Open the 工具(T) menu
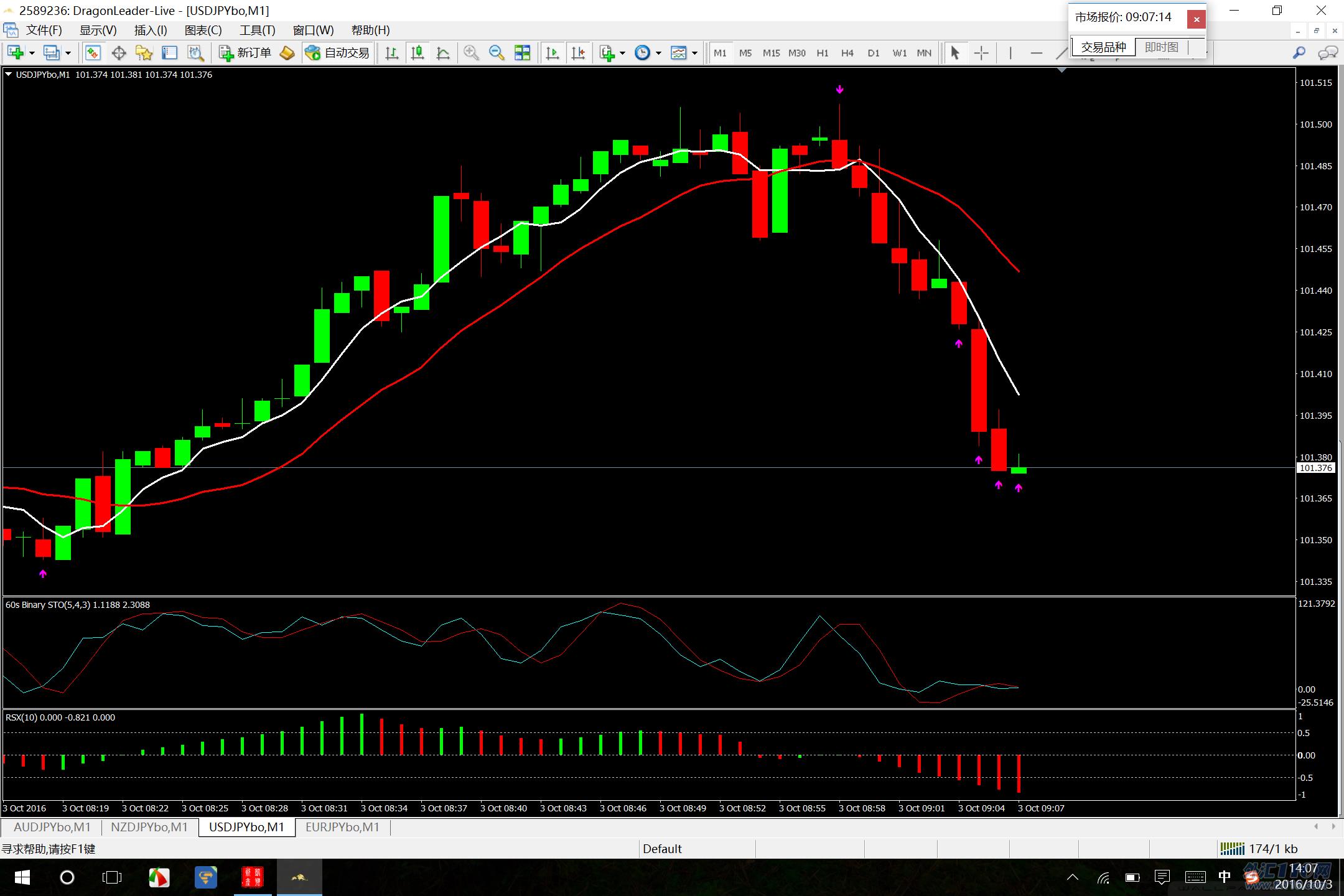Image resolution: width=1344 pixels, height=896 pixels. 257,30
